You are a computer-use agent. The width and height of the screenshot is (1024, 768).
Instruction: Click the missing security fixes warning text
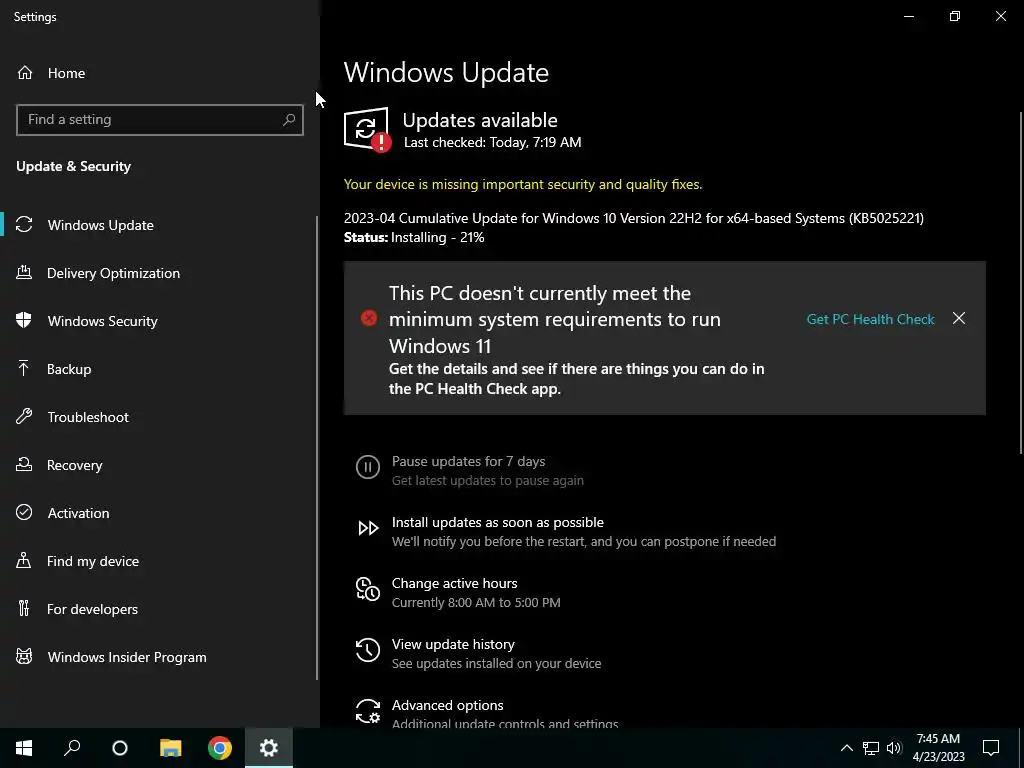[522, 184]
